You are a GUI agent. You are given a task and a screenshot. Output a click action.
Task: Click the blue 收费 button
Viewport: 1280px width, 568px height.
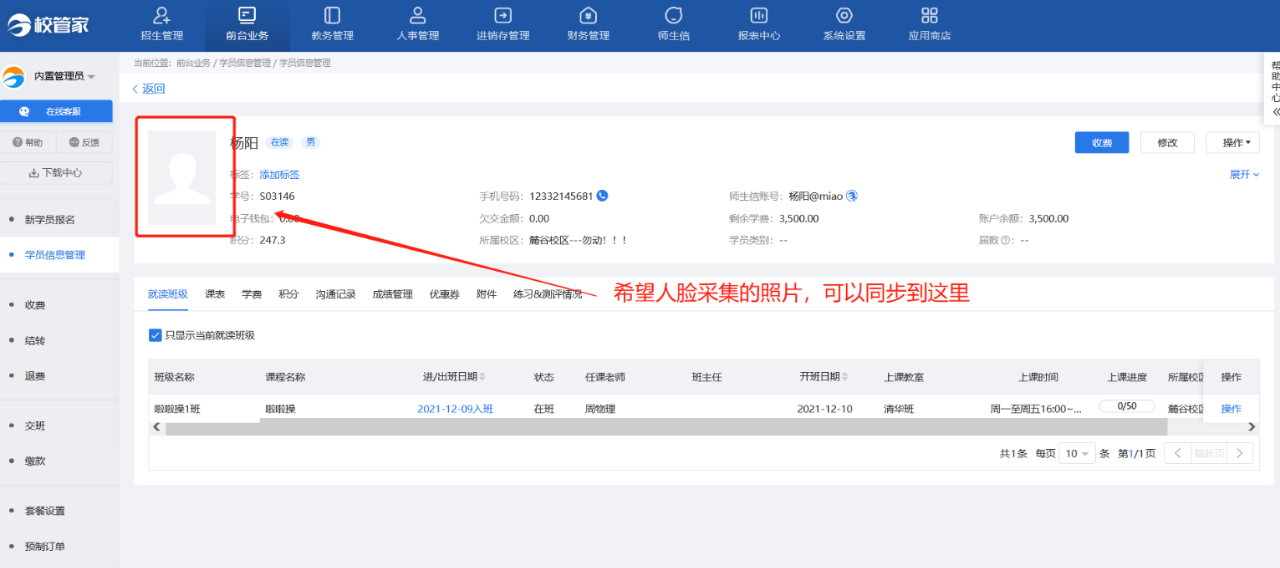[1101, 143]
